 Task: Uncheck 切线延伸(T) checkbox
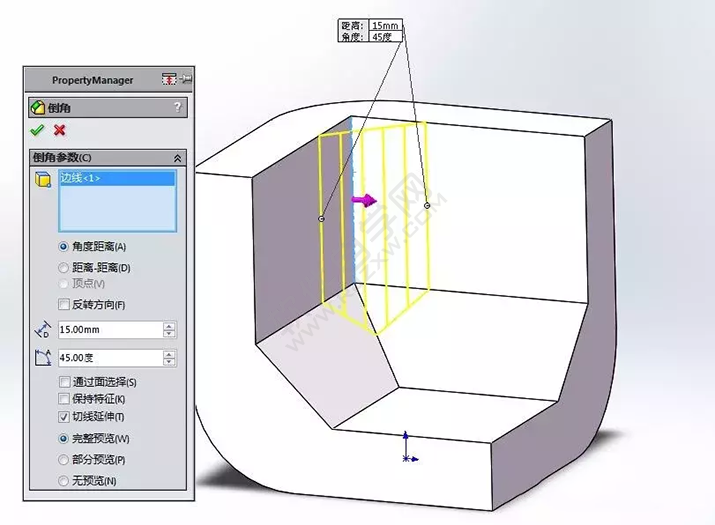coord(64,416)
